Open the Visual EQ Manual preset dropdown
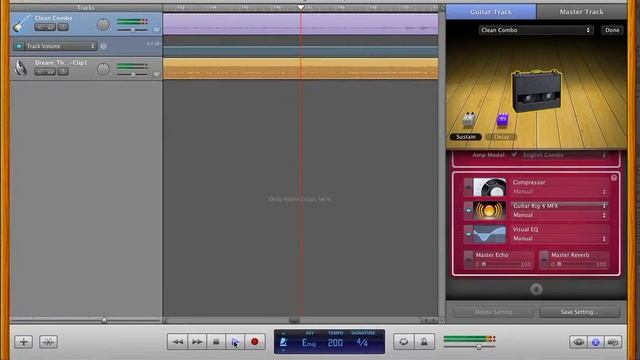Viewport: 640px width, 360px height. (x=559, y=239)
